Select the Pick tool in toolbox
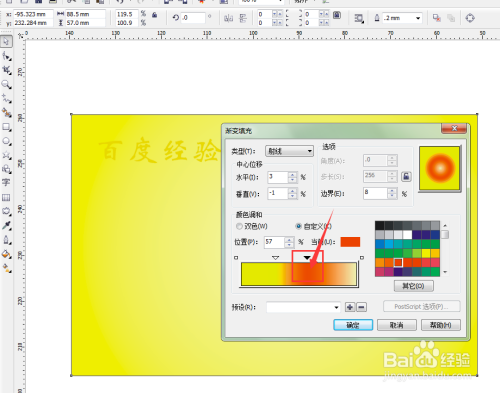Image resolution: width=500 pixels, height=393 pixels. (6, 41)
